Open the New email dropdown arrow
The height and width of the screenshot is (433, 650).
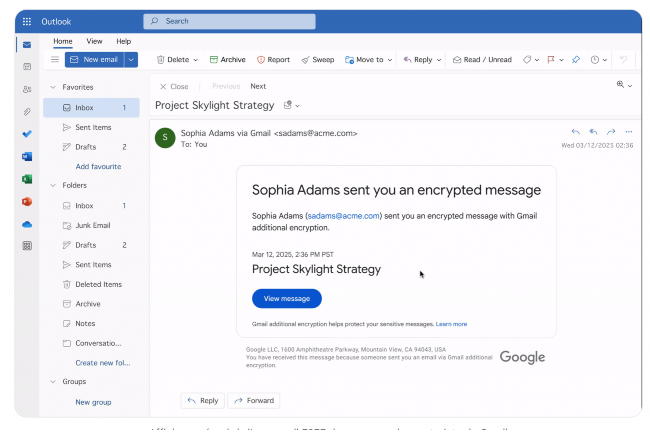131,60
